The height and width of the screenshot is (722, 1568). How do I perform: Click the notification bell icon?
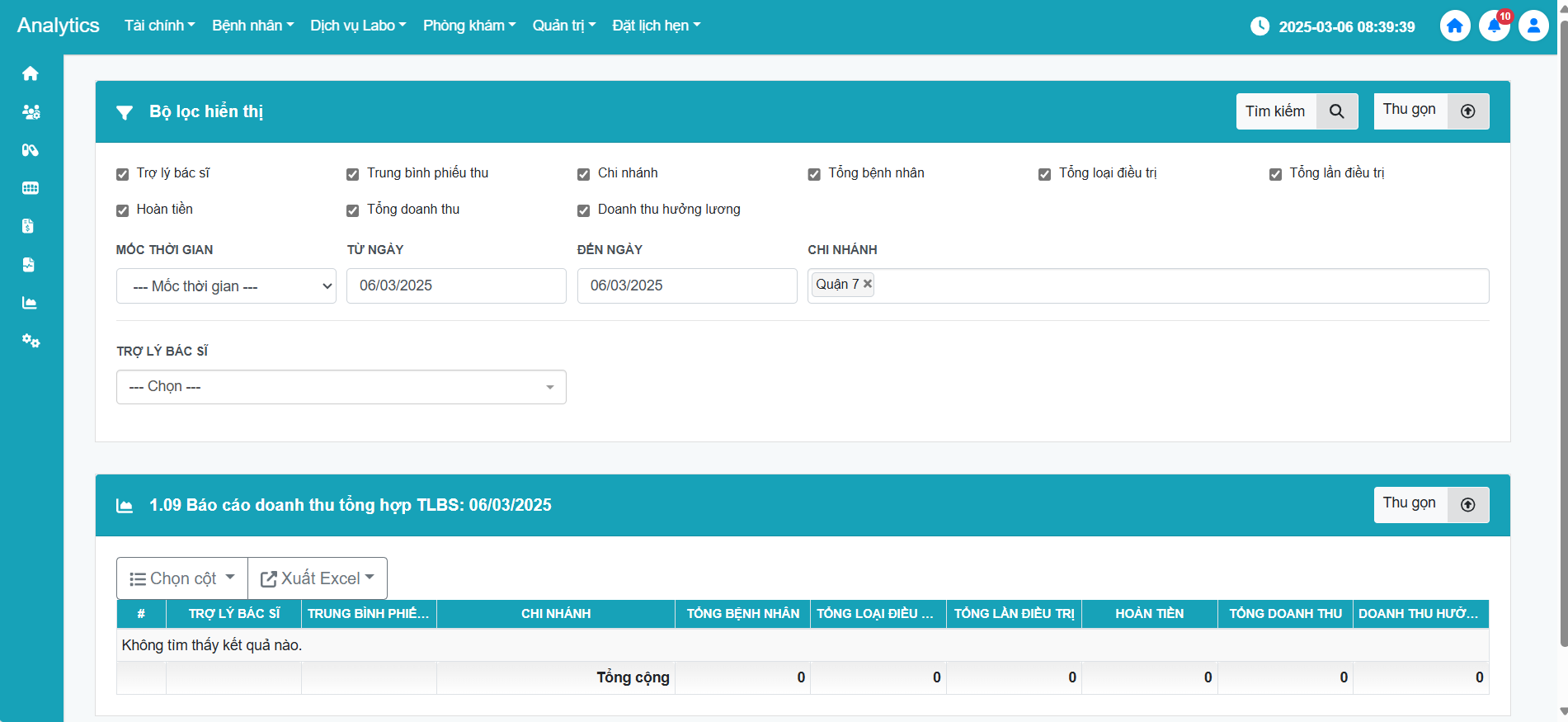(1494, 26)
